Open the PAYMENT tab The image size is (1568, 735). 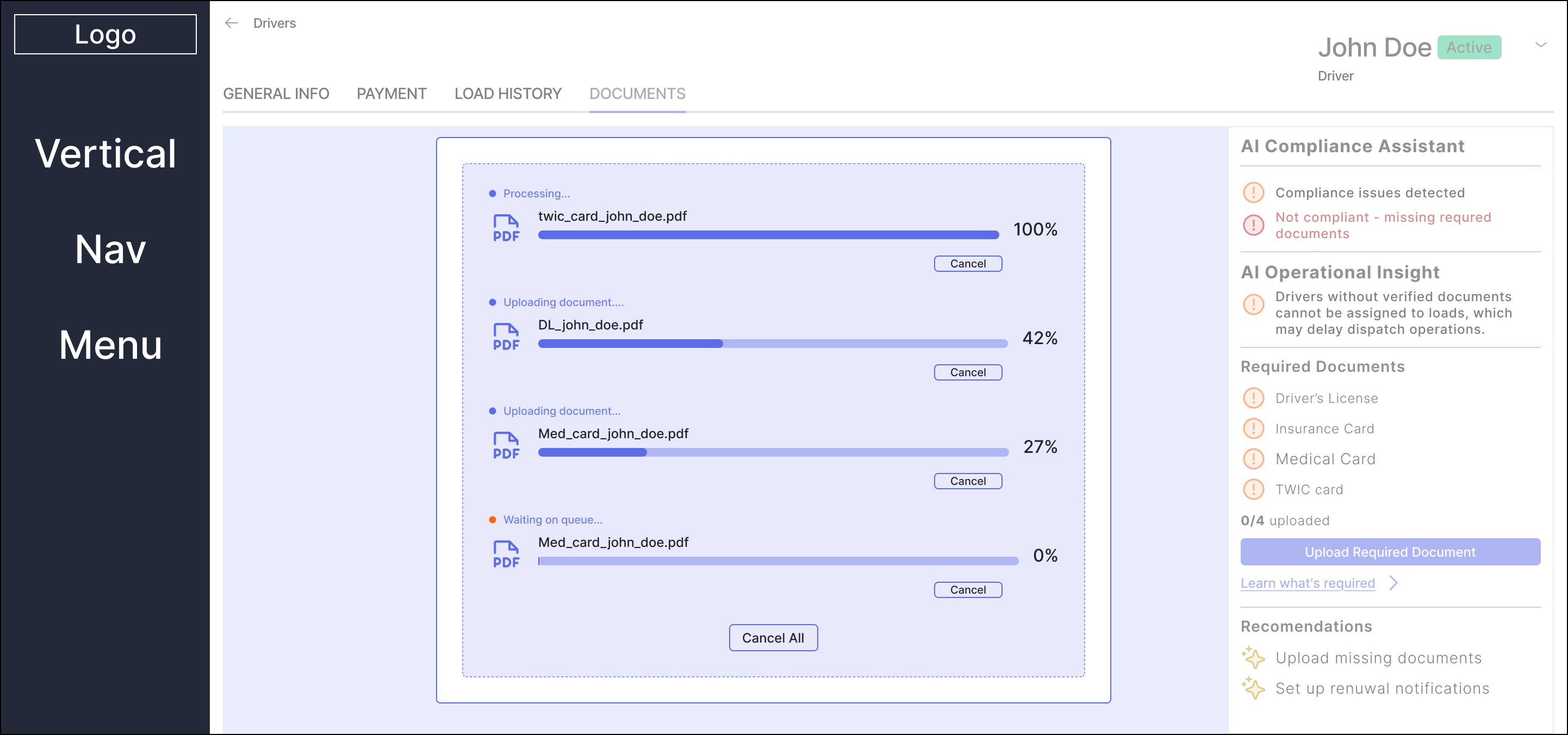tap(391, 94)
